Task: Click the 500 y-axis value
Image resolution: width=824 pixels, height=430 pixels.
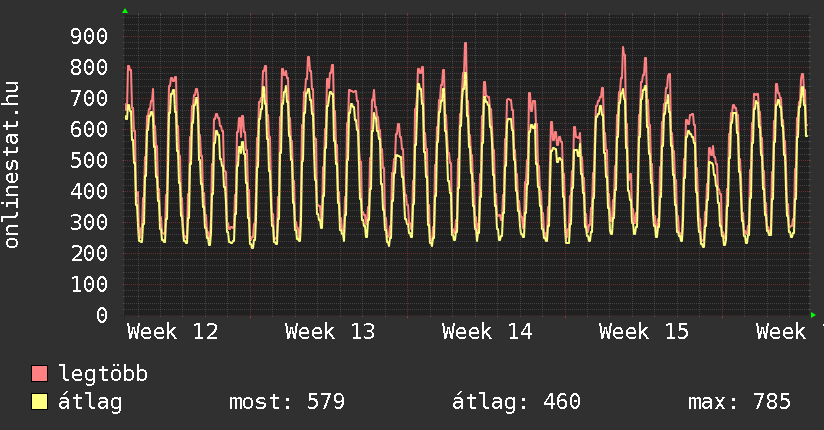Action: [x=88, y=161]
